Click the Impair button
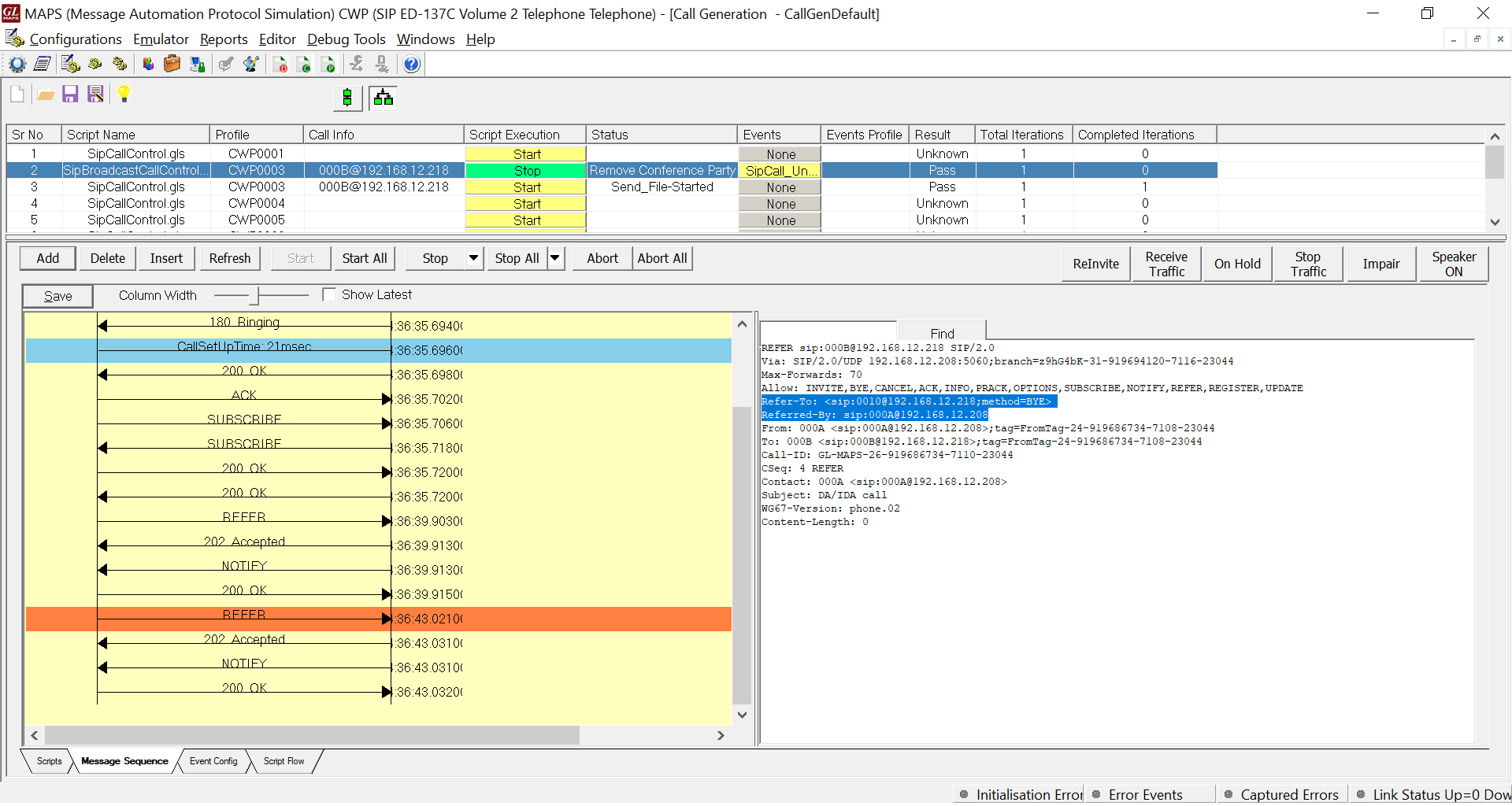This screenshot has width=1512, height=806. pyautogui.click(x=1381, y=264)
